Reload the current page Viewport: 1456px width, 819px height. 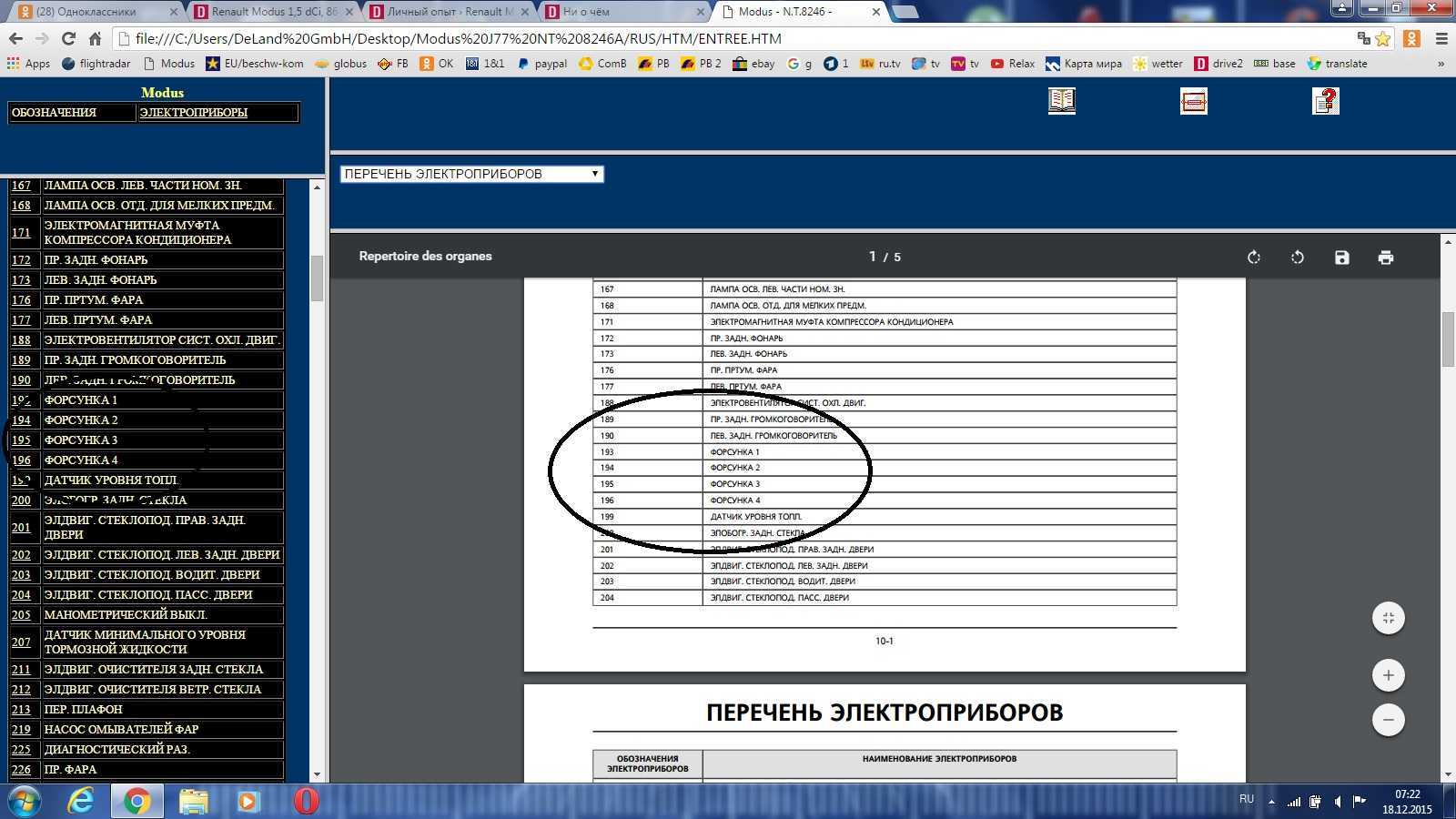click(x=68, y=38)
